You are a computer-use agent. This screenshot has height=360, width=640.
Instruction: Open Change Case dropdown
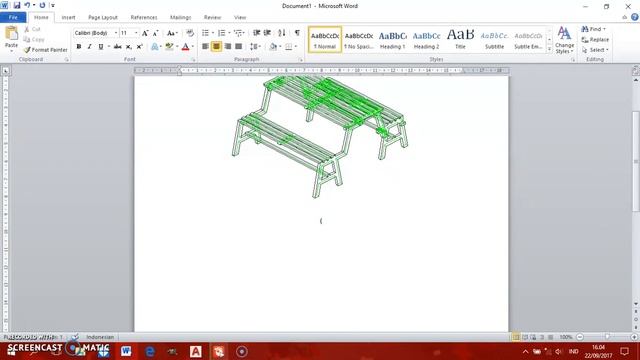tap(172, 33)
